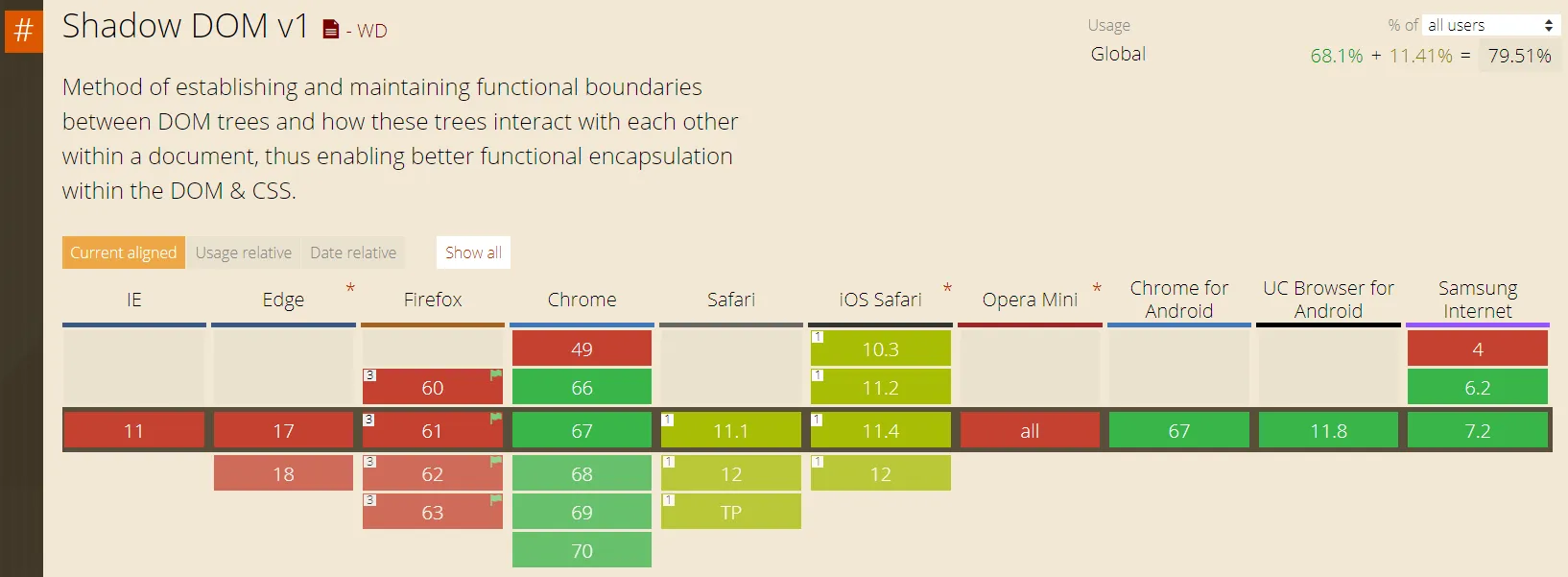Viewport: 1568px width, 577px height.
Task: Expand notes via asterisk next to Opera Mini
Action: tap(1097, 285)
